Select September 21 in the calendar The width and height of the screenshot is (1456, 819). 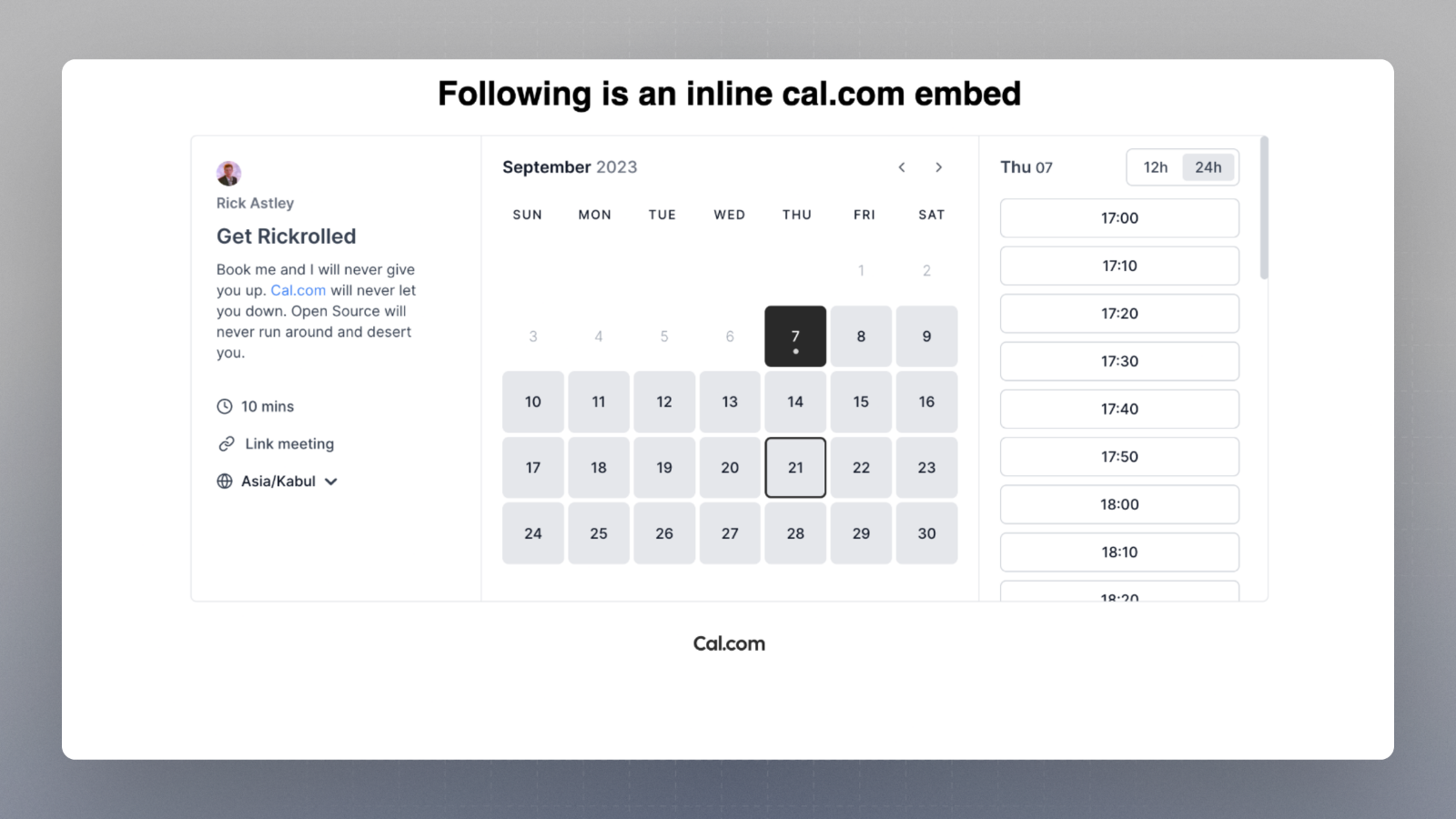(794, 467)
